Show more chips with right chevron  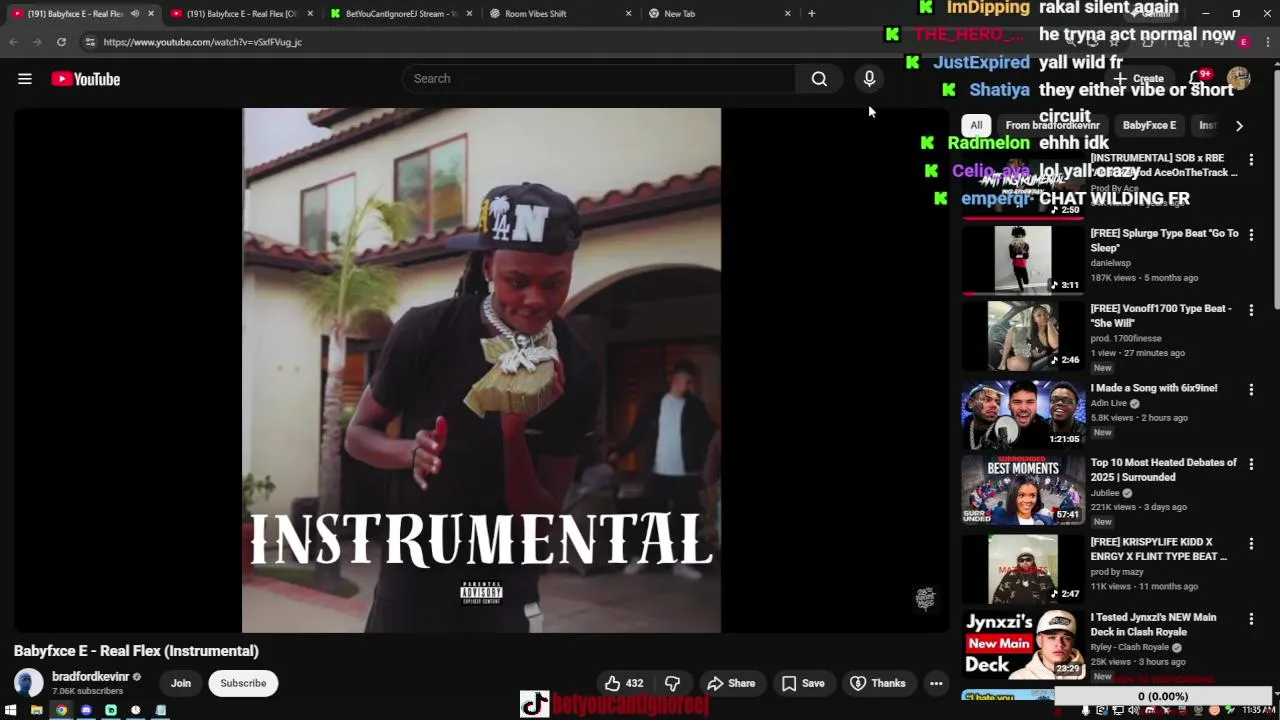[1239, 126]
